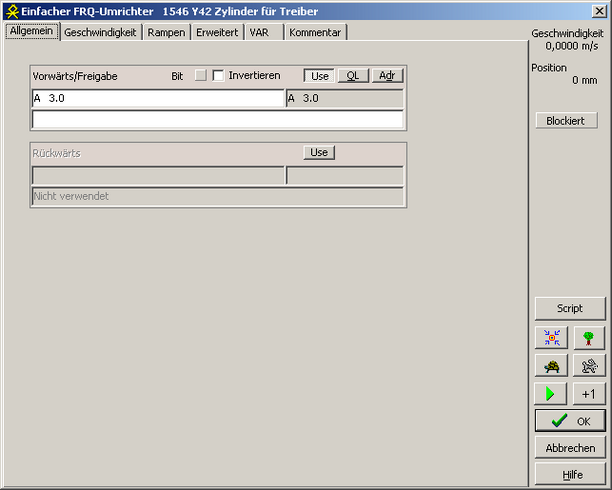Toggle the Bit indicator box

200,76
